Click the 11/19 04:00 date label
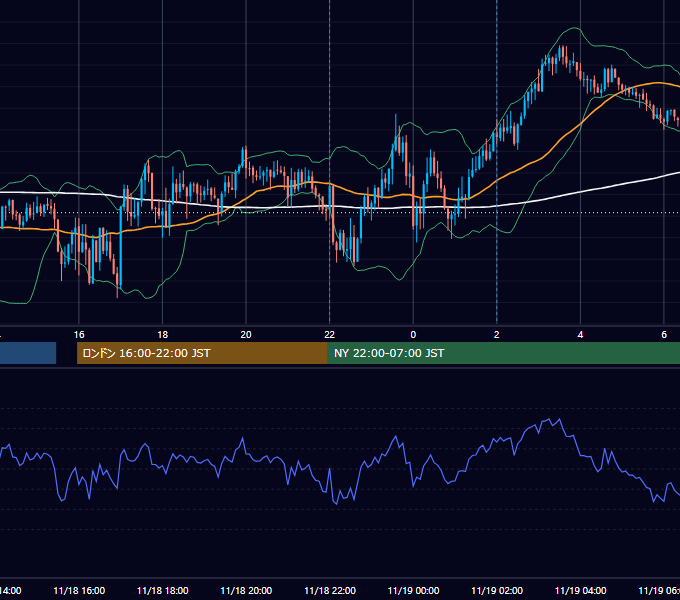The image size is (680, 600). click(x=581, y=591)
